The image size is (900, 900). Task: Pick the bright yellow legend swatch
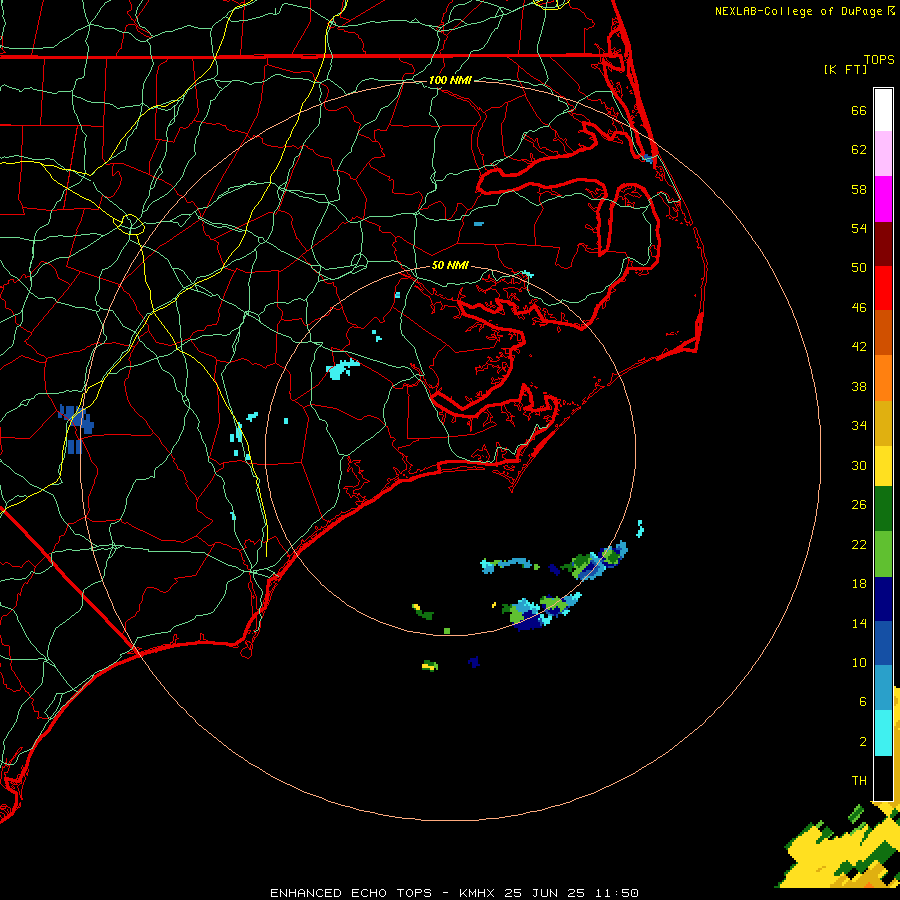pos(883,467)
